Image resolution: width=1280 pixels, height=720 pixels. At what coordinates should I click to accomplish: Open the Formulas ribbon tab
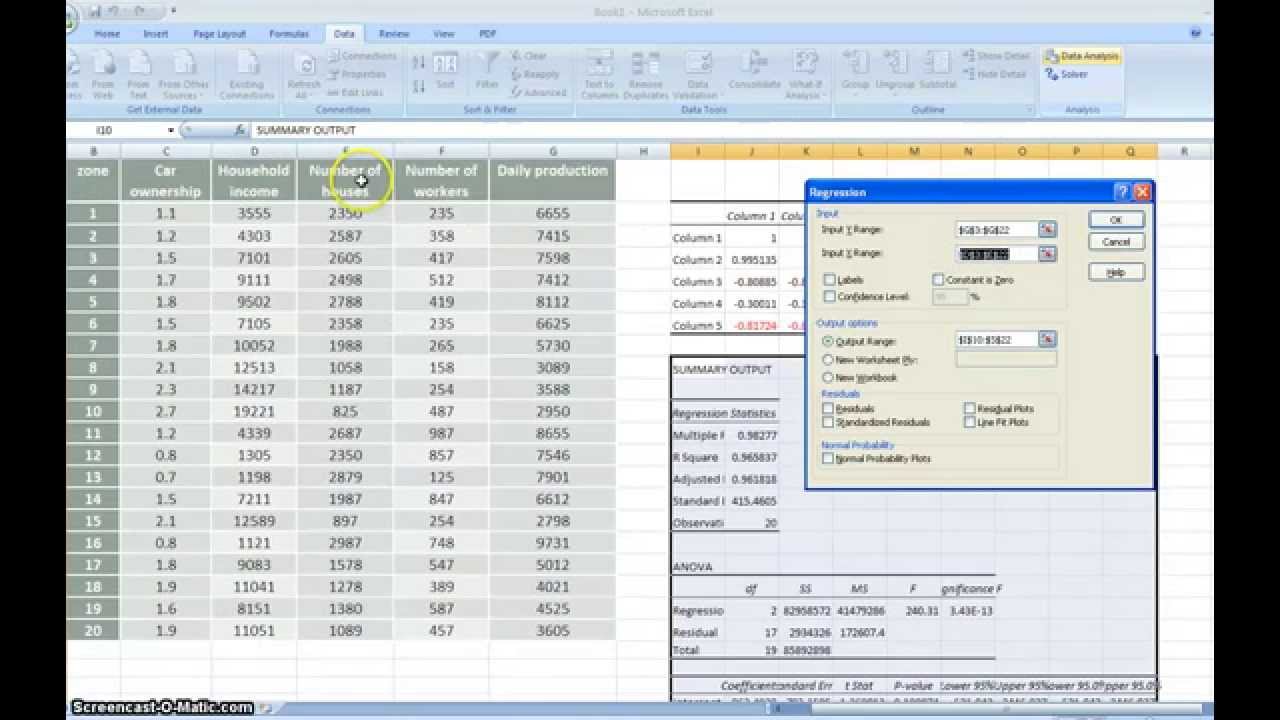click(x=289, y=34)
